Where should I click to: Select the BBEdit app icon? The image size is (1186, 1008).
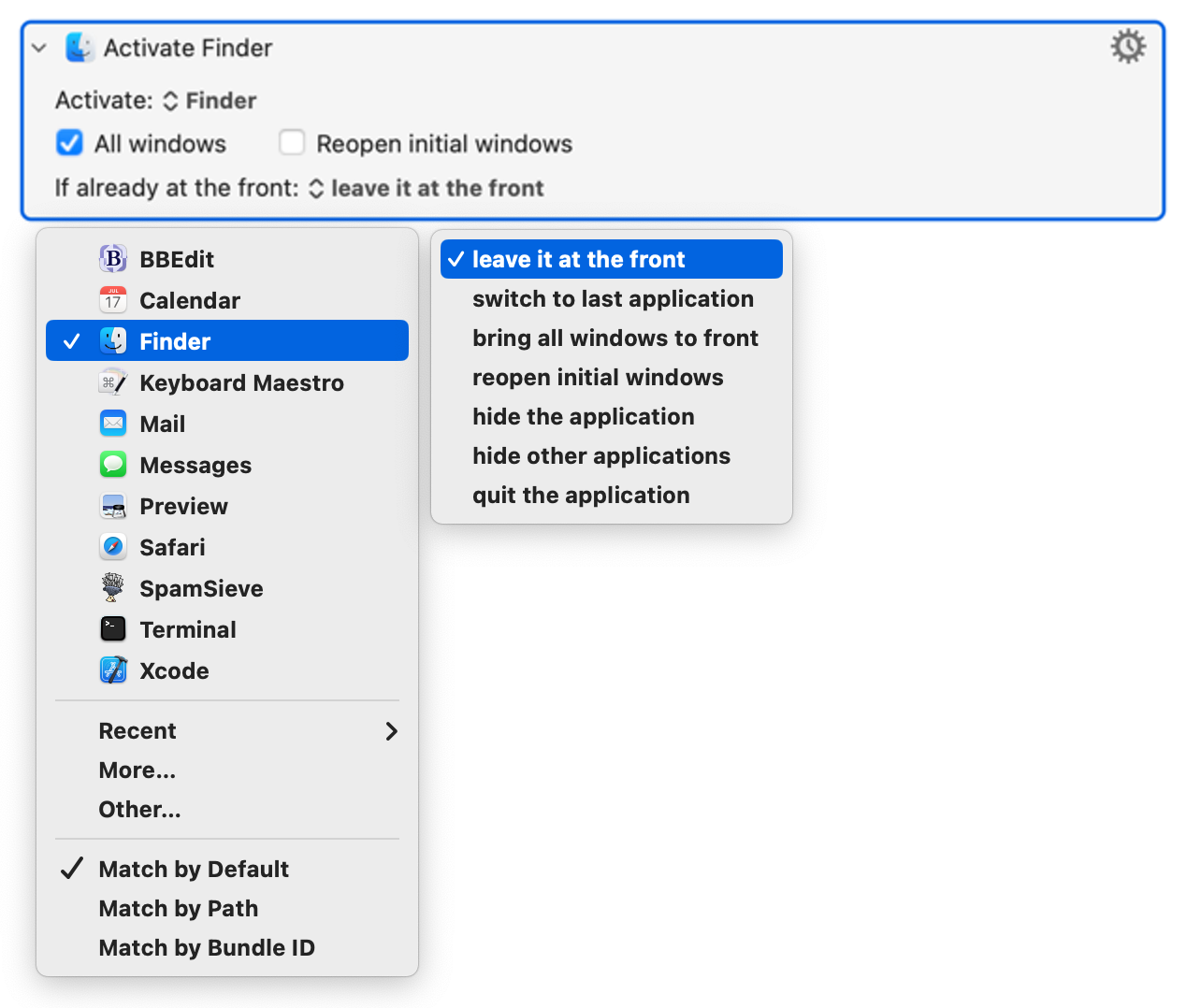[112, 259]
